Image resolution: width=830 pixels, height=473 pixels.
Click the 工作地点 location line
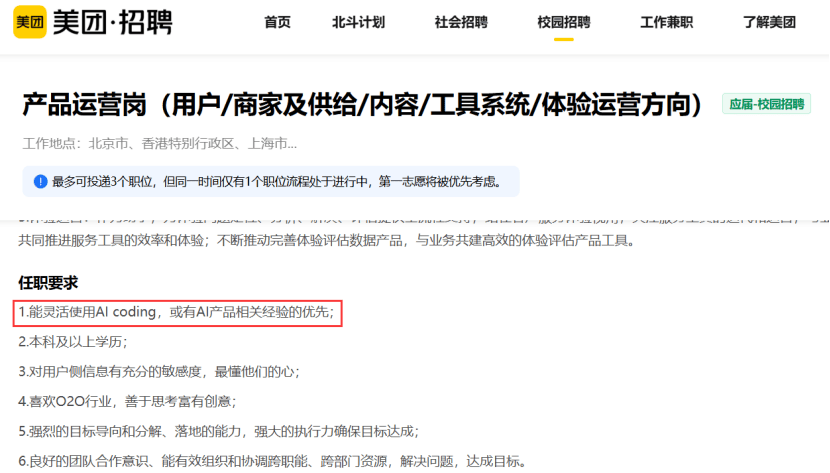[159, 143]
